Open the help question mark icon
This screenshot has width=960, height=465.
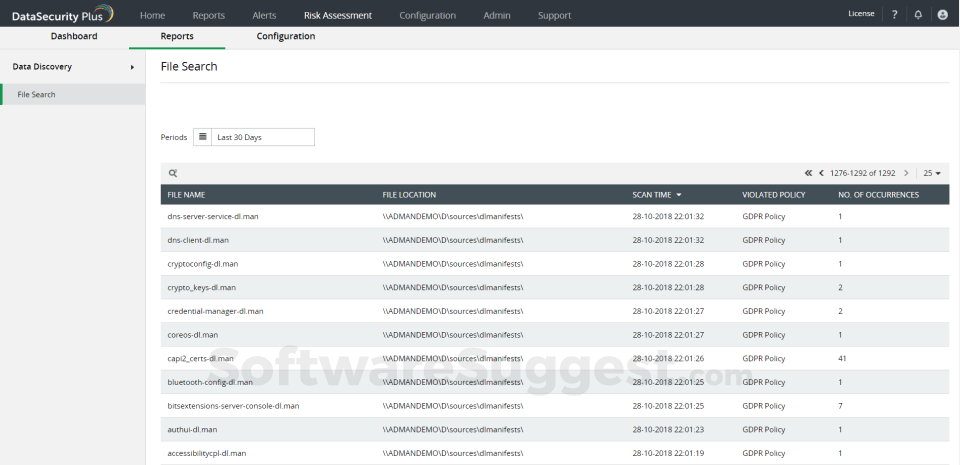[x=895, y=15]
